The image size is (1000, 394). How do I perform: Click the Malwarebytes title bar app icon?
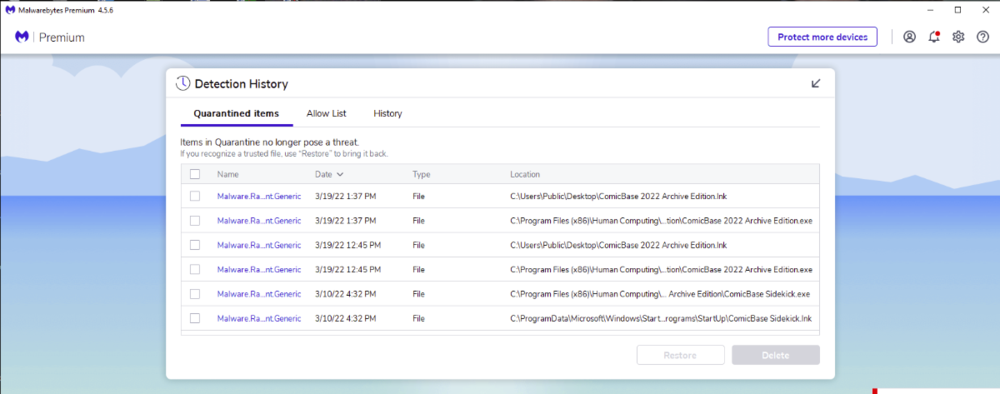(x=11, y=10)
